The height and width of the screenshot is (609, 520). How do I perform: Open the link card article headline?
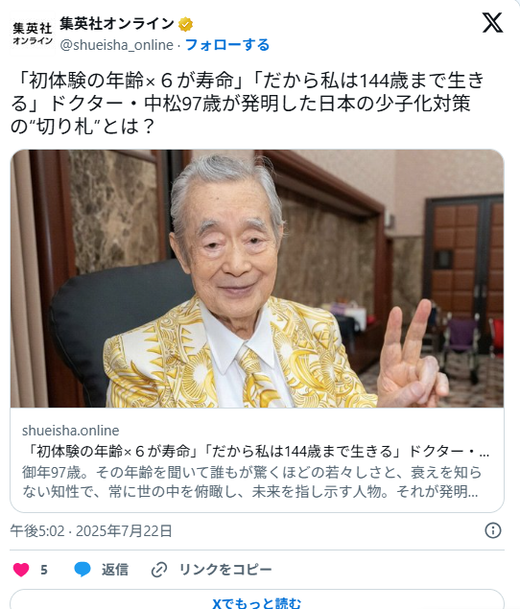tap(256, 451)
